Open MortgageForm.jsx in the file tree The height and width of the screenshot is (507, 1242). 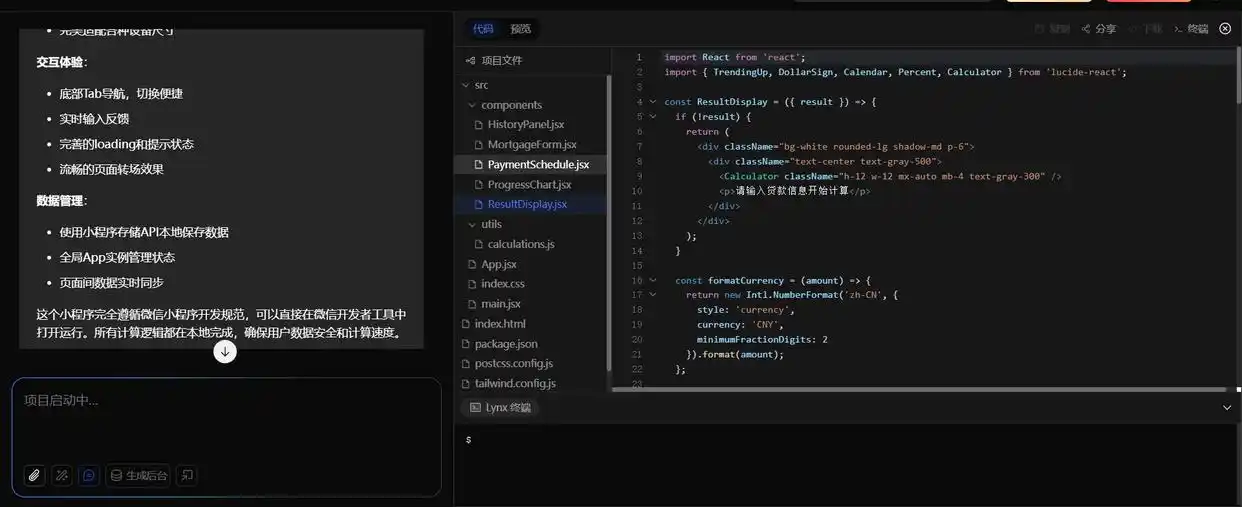(532, 145)
